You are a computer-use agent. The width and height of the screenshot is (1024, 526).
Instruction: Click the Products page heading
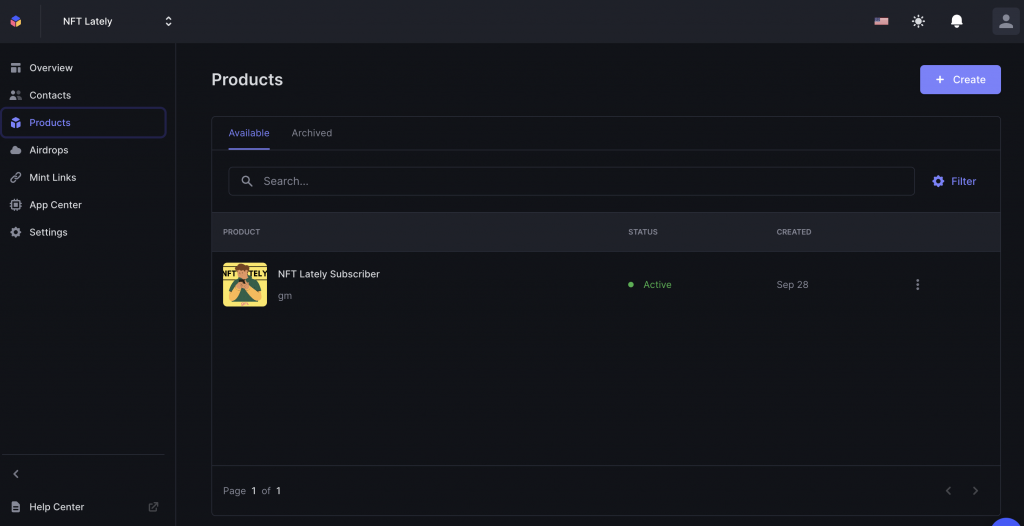247,80
